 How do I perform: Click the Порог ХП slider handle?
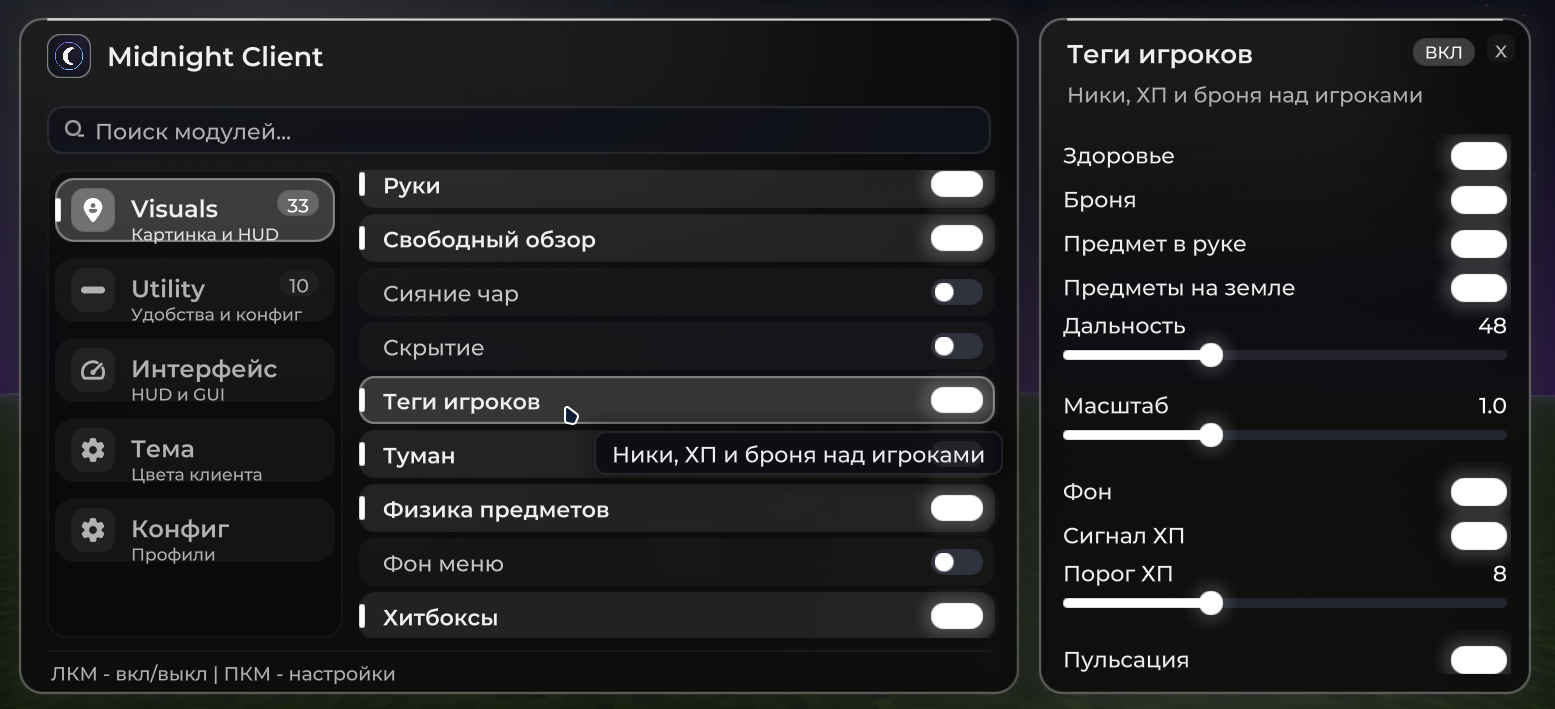tap(1211, 603)
